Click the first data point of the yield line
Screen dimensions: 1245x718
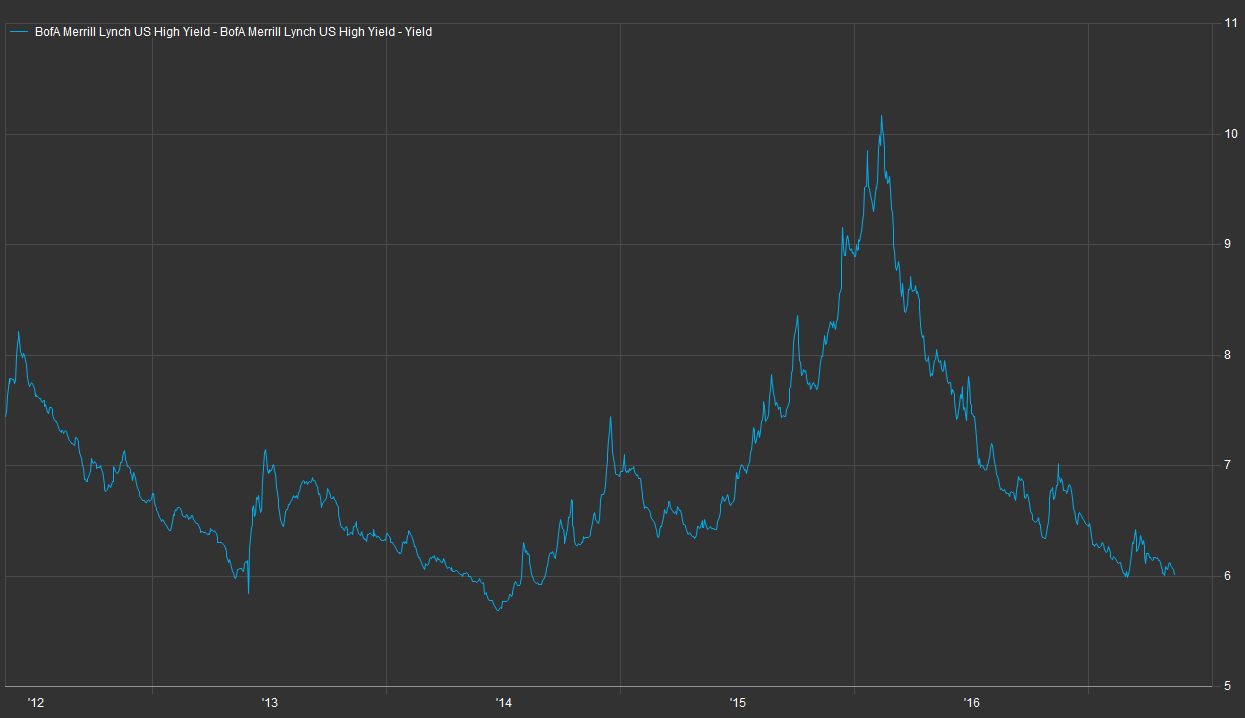coord(6,415)
